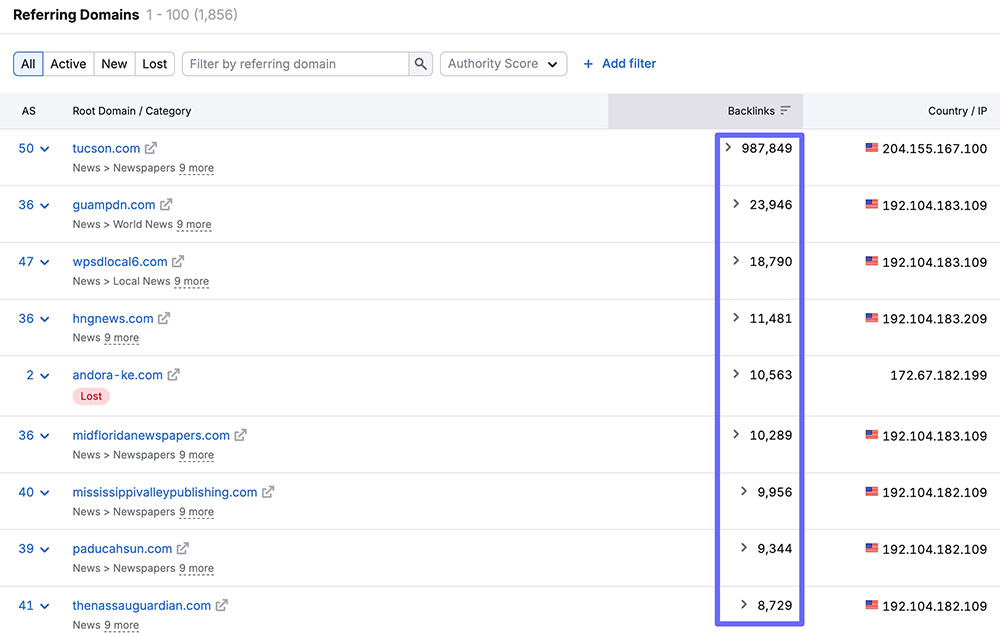Screen dimensions: 1000x637
Task: Click IP address 204.155.167.100
Action: (934, 149)
